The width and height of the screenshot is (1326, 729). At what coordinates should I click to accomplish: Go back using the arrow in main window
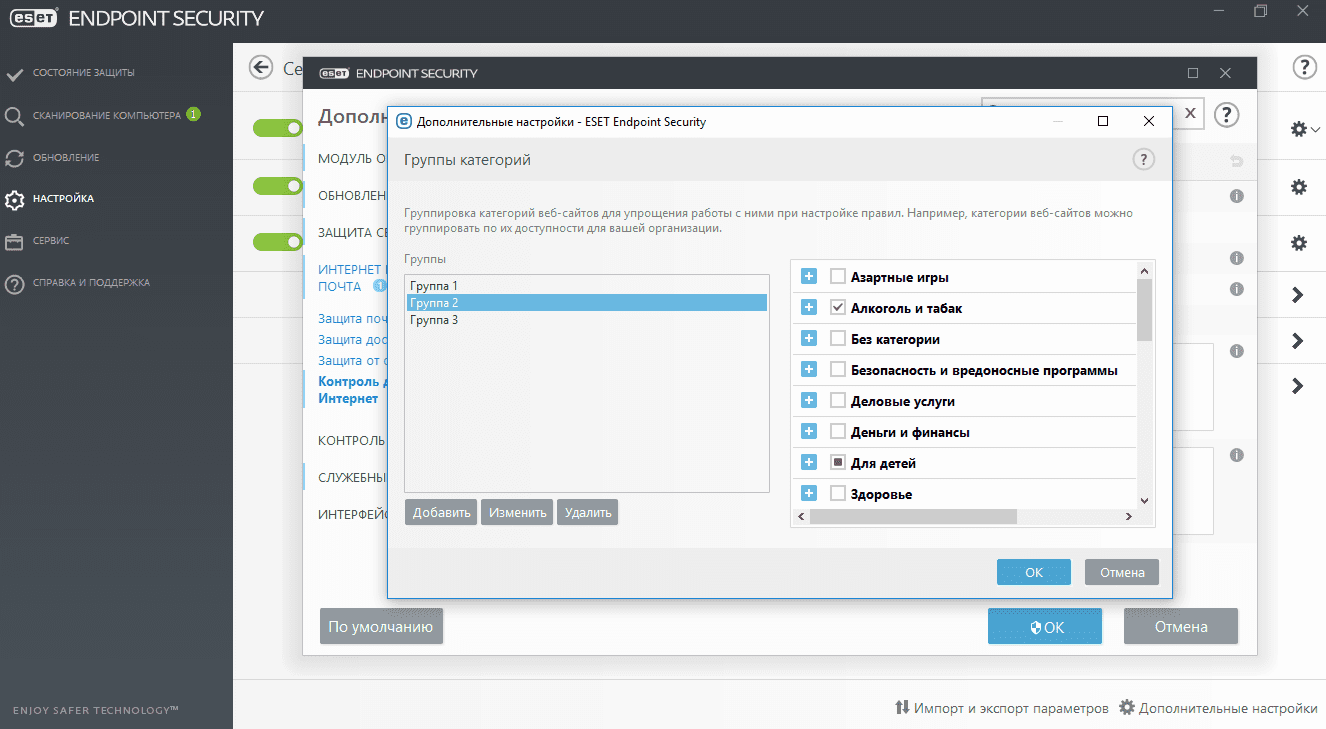click(x=261, y=67)
